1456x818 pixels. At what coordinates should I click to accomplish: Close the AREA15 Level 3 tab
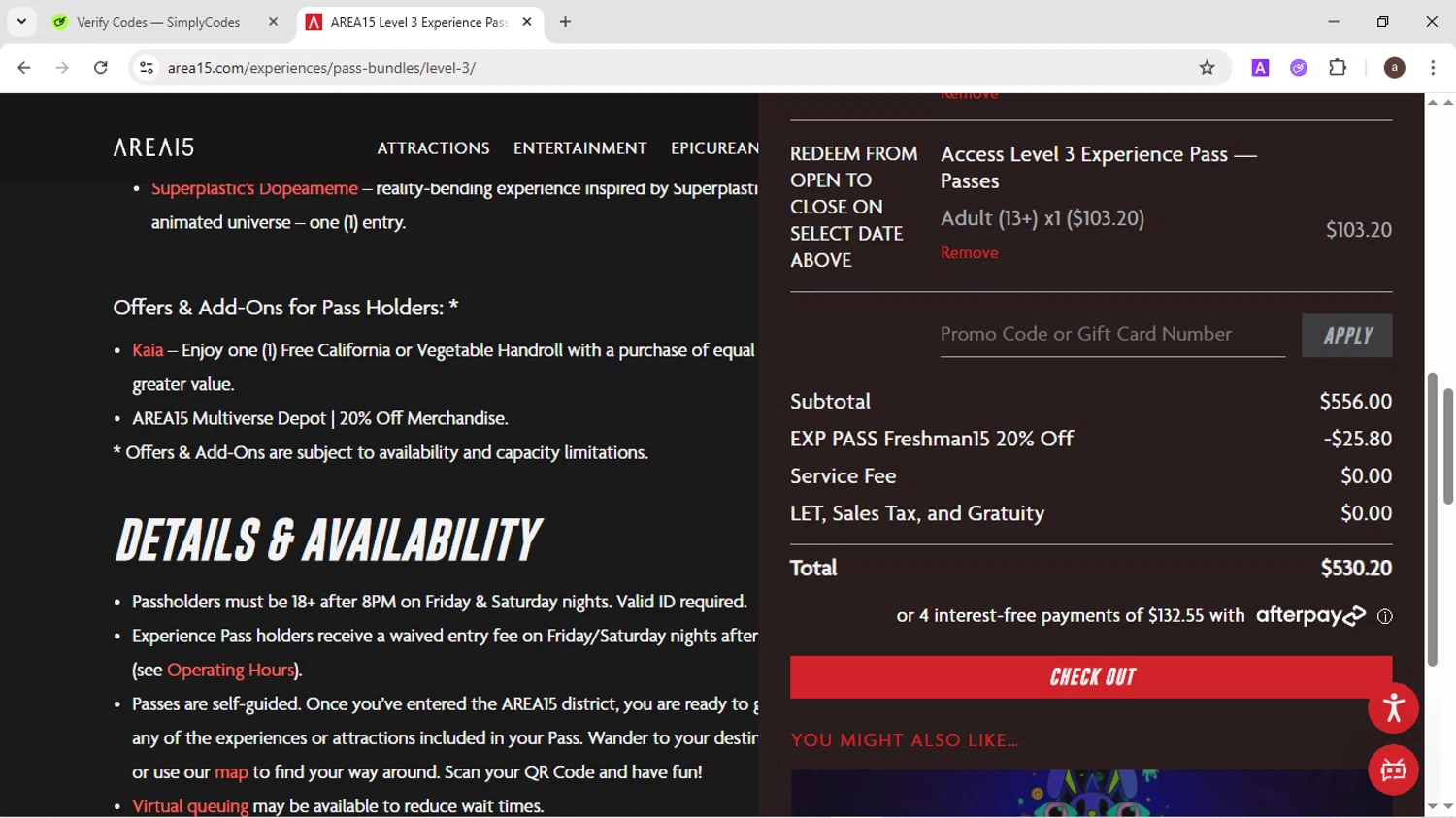point(527,22)
